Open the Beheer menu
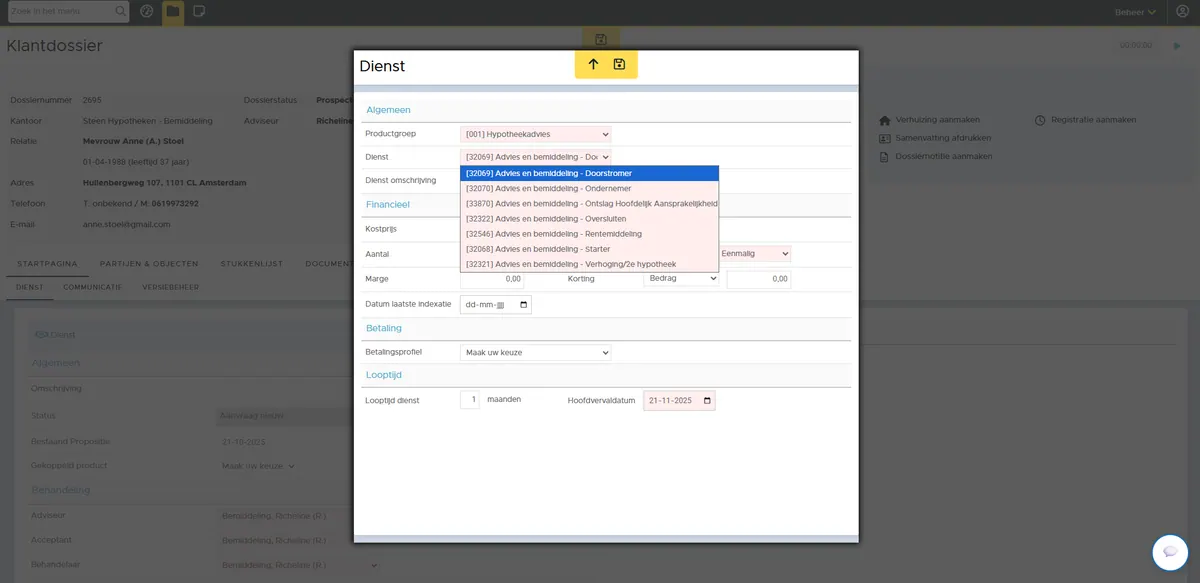 point(1136,12)
